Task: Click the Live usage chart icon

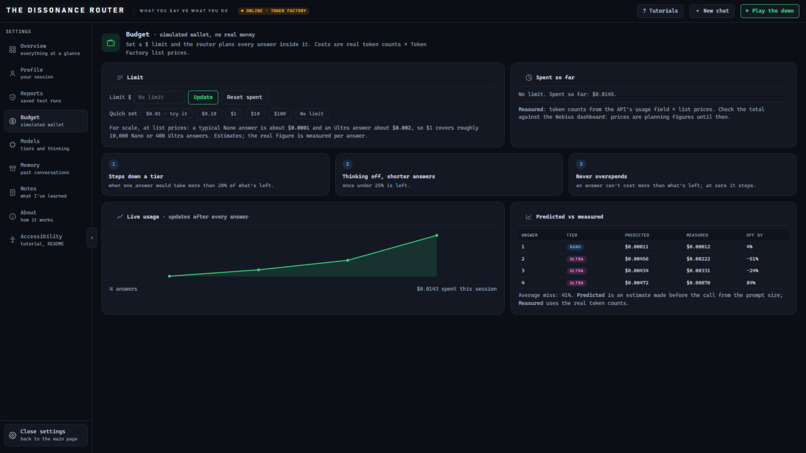Action: [x=120, y=217]
